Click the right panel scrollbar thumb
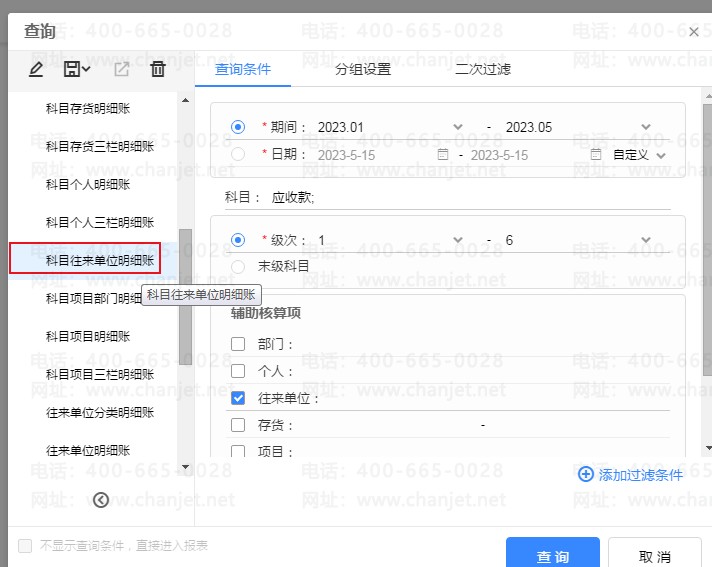712x567 pixels. tap(707, 240)
